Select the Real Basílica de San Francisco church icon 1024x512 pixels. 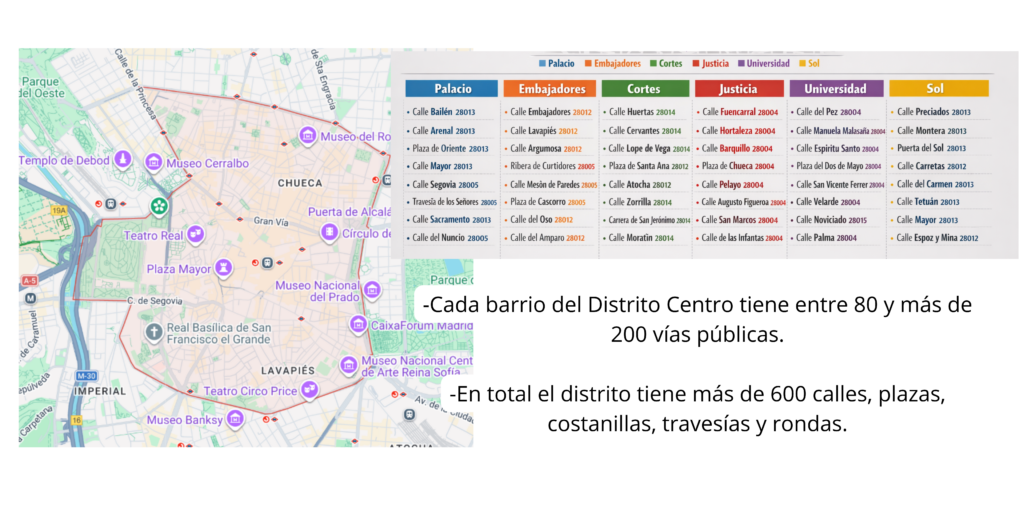tap(154, 332)
